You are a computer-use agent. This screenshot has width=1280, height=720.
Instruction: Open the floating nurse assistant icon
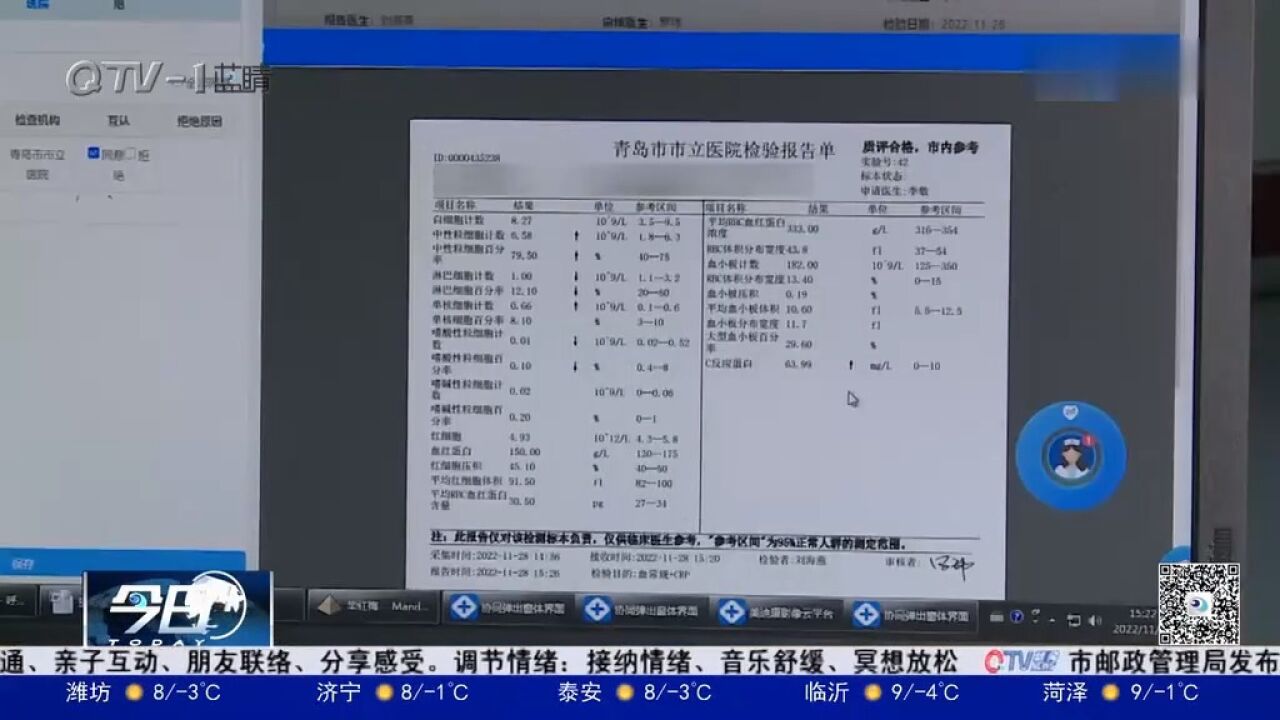coord(1070,456)
